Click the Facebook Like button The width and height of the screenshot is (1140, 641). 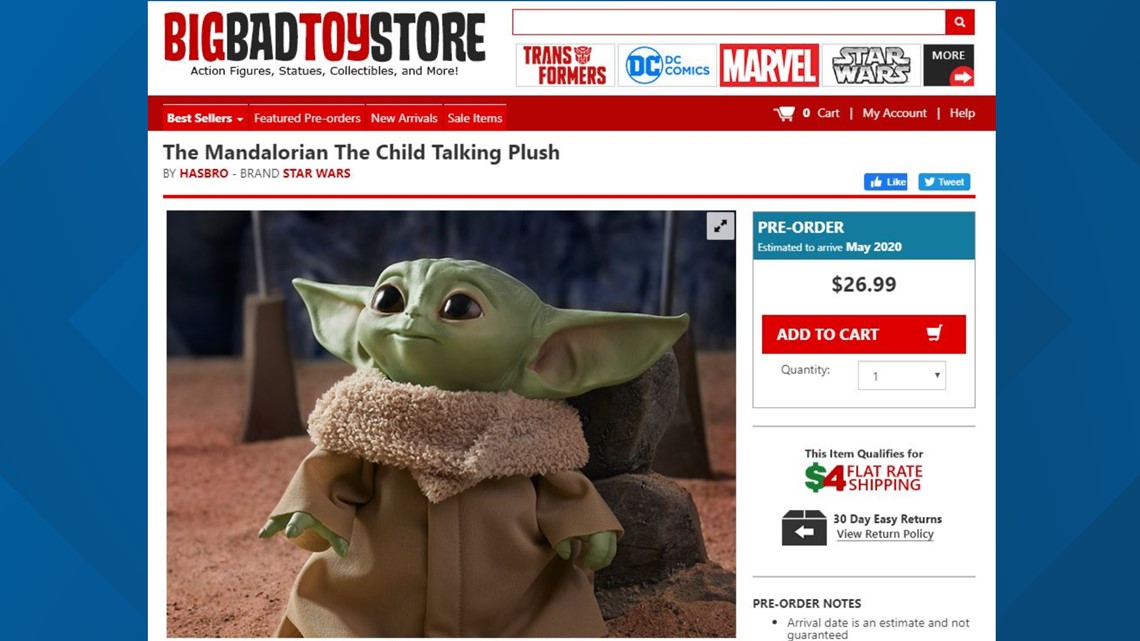[886, 182]
